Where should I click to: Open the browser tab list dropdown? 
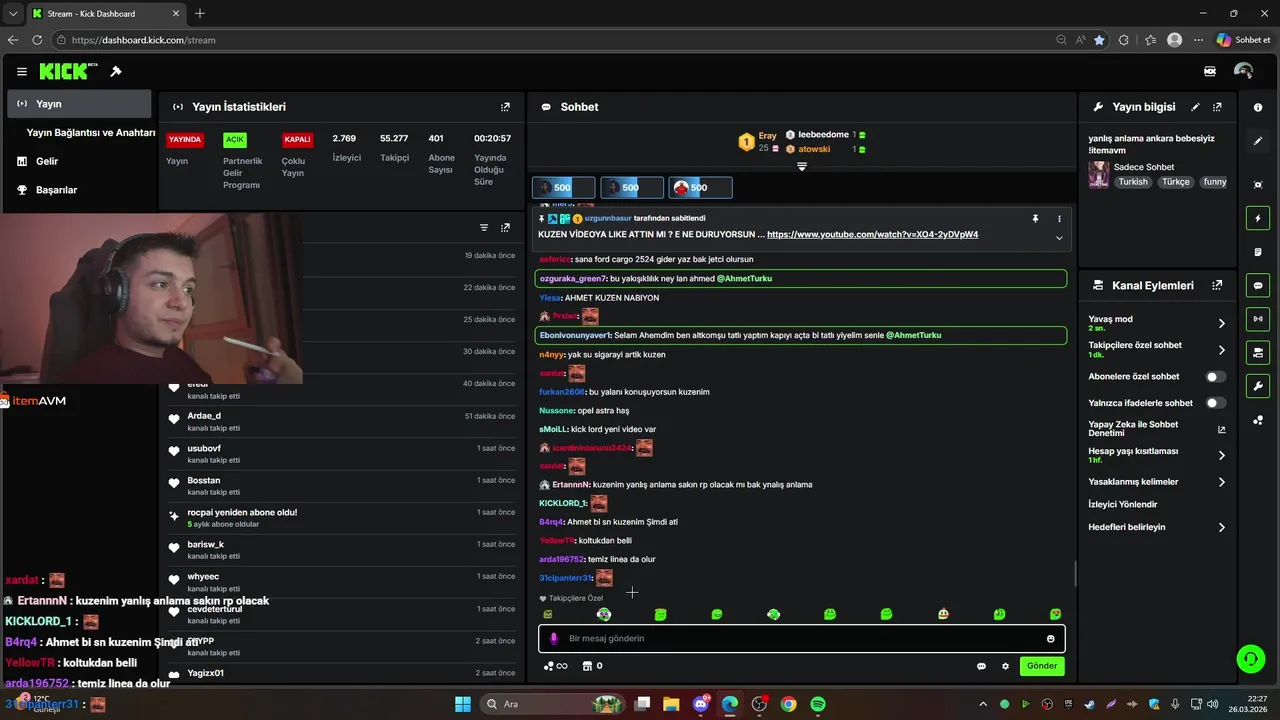pos(13,14)
